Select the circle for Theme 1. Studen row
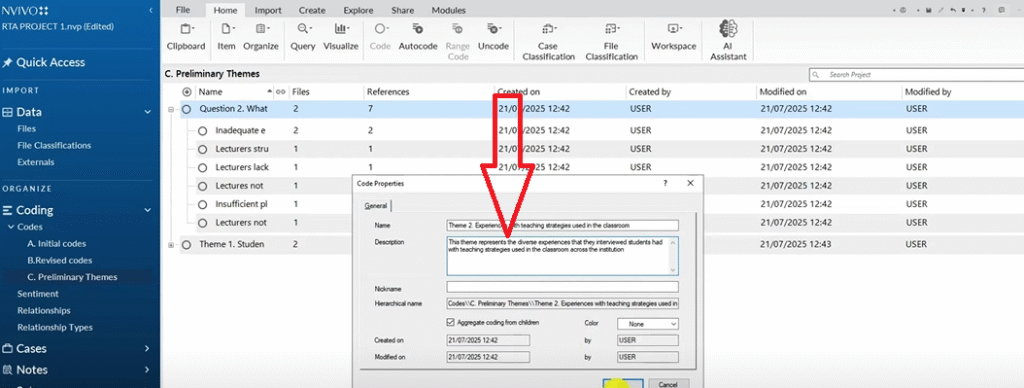Screen dimensions: 1024x388 187,244
